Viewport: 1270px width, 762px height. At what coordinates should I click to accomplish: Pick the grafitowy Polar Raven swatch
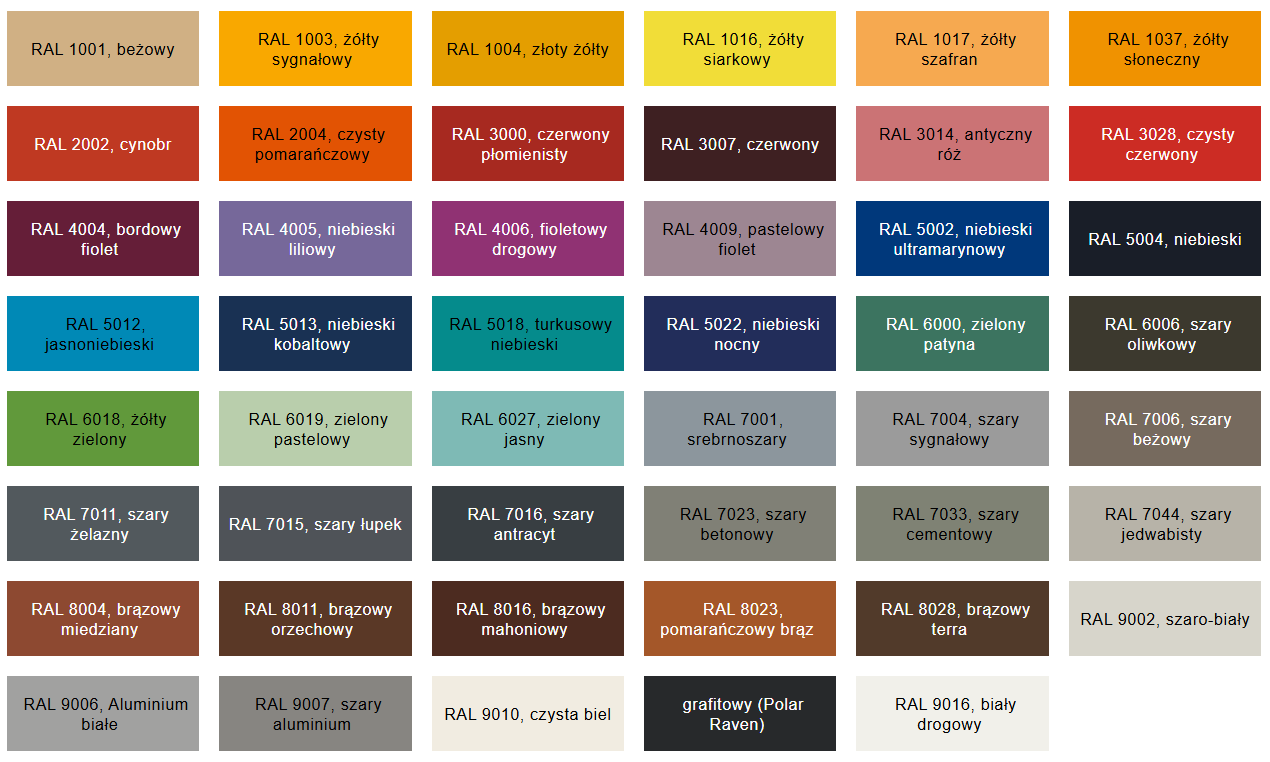(740, 714)
